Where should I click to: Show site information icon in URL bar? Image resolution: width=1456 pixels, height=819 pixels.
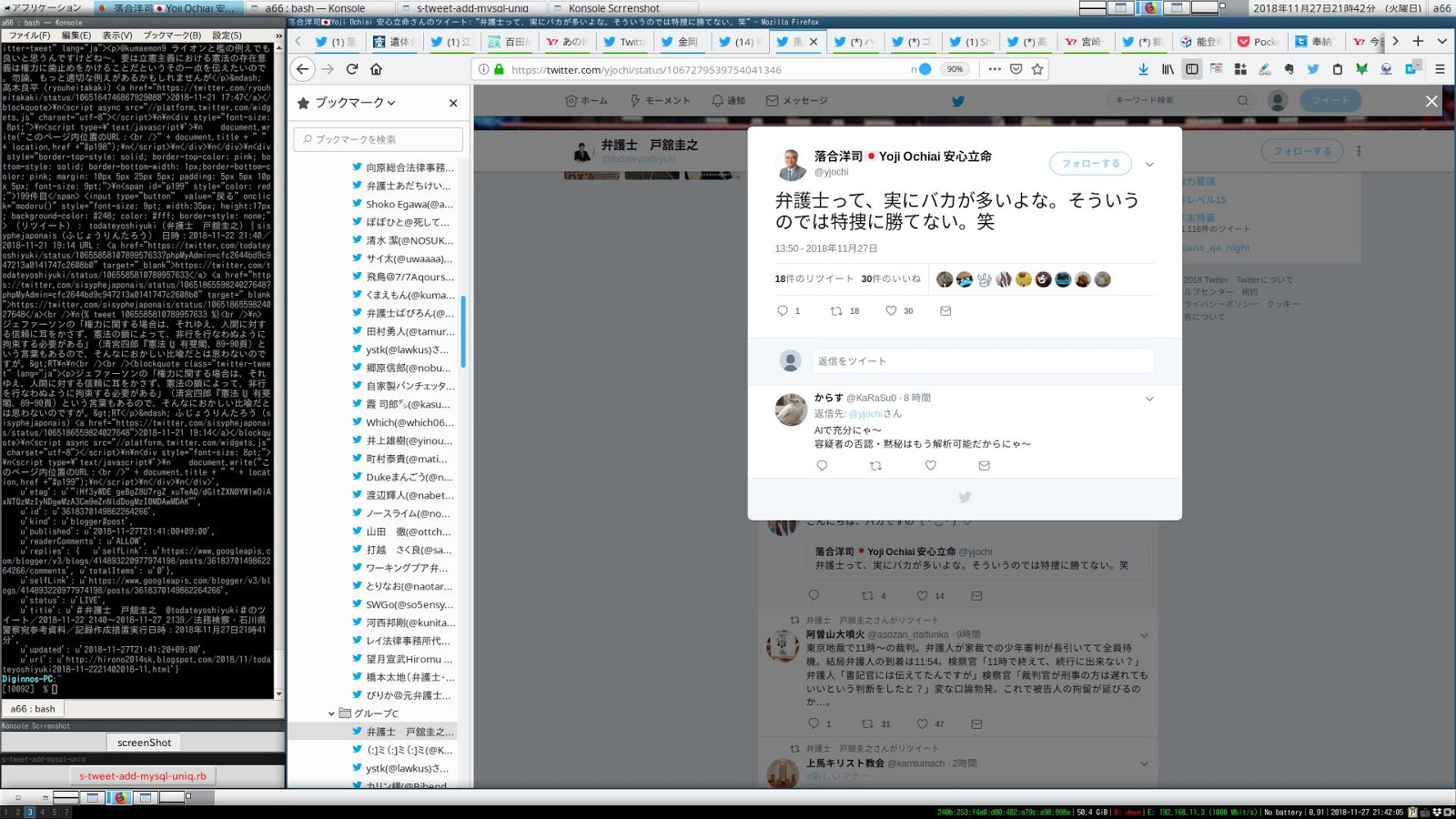tap(483, 69)
